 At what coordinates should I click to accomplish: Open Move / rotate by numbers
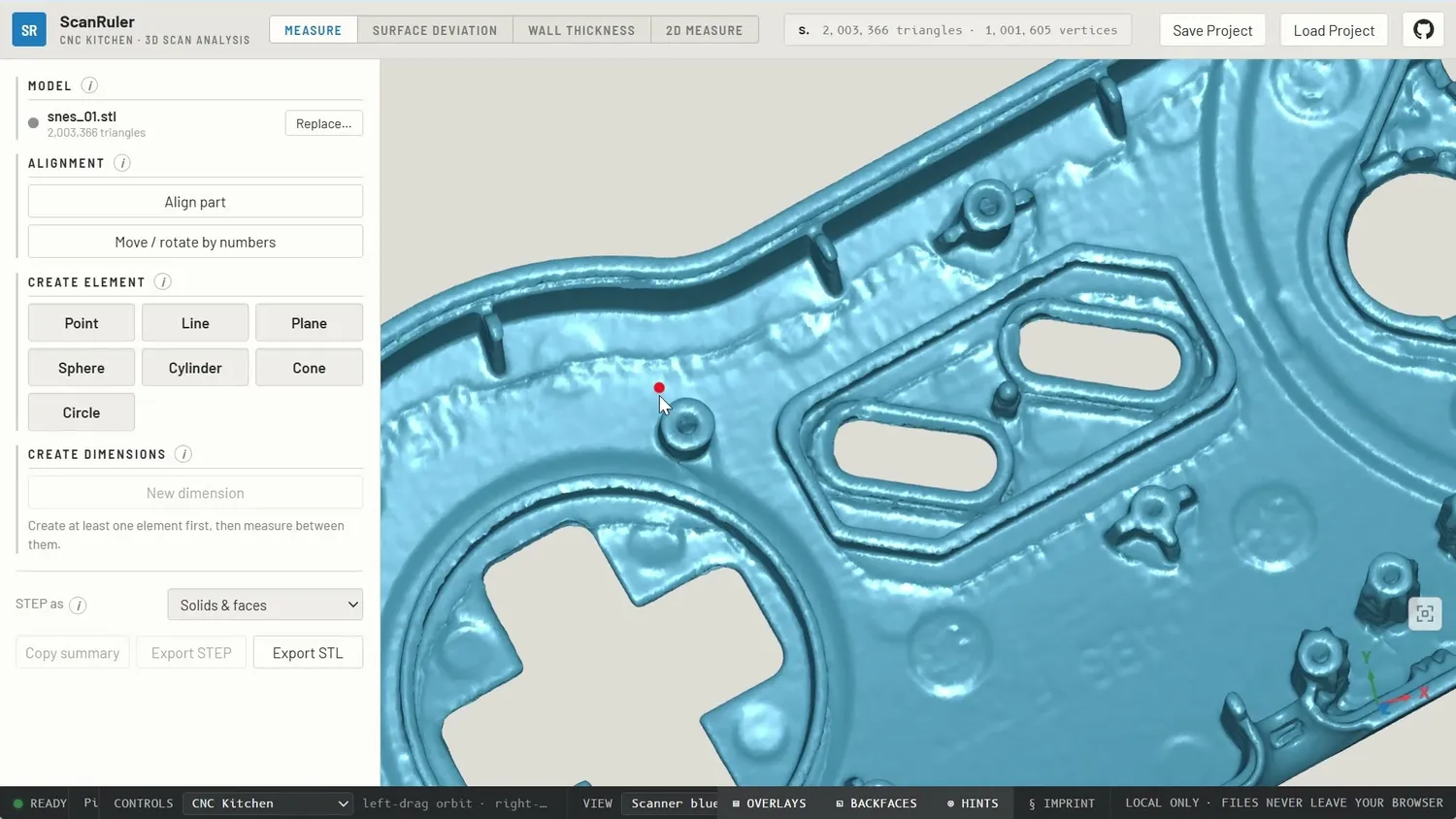[195, 242]
